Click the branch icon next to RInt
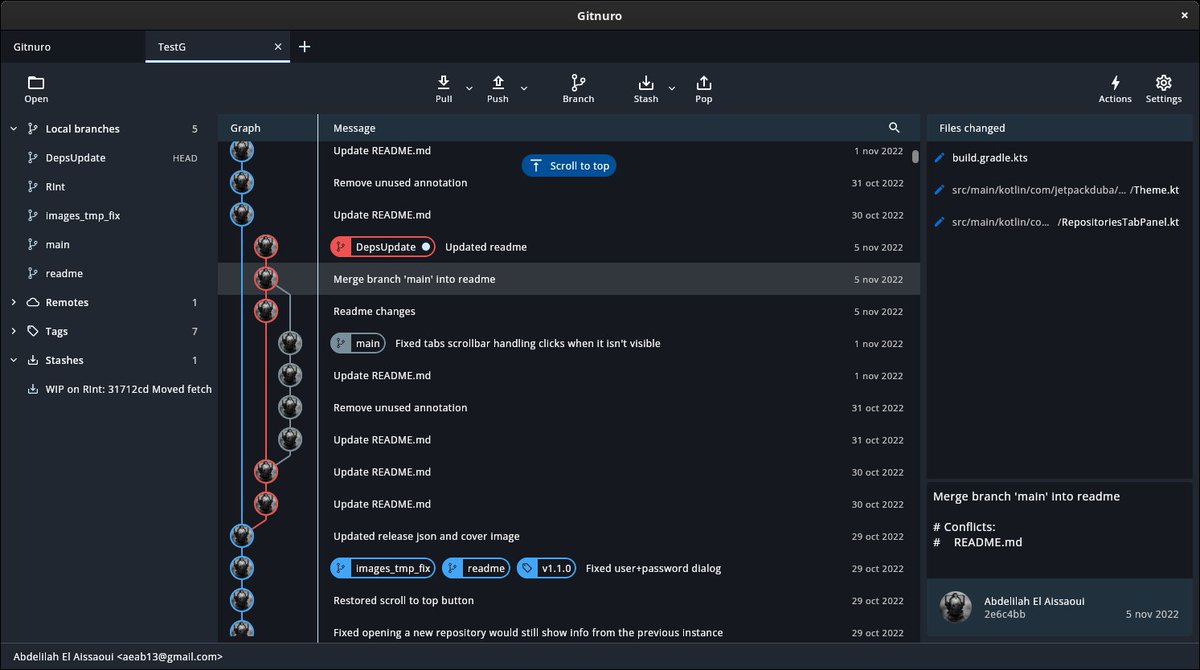This screenshot has width=1200, height=670. click(33, 187)
